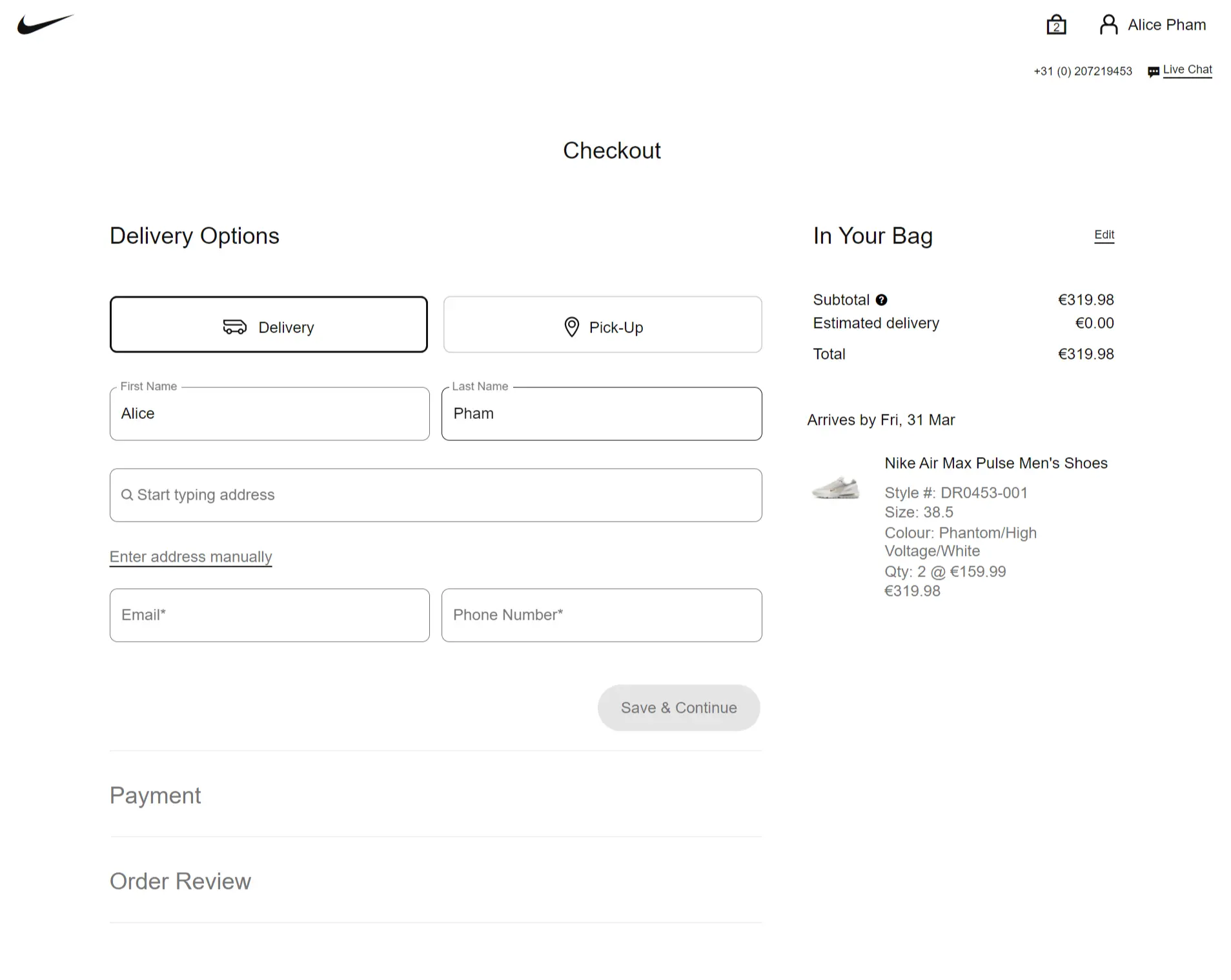Open Alice Pham account menu
Screen dimensions: 1231x980
[x=1166, y=25]
